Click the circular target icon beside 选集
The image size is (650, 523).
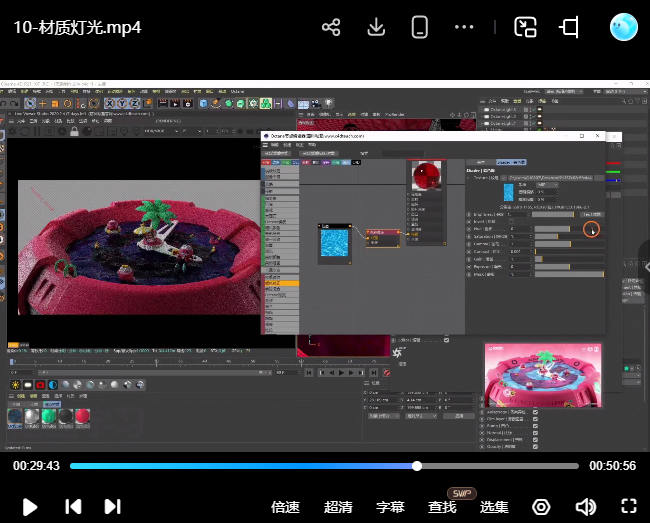coord(541,507)
